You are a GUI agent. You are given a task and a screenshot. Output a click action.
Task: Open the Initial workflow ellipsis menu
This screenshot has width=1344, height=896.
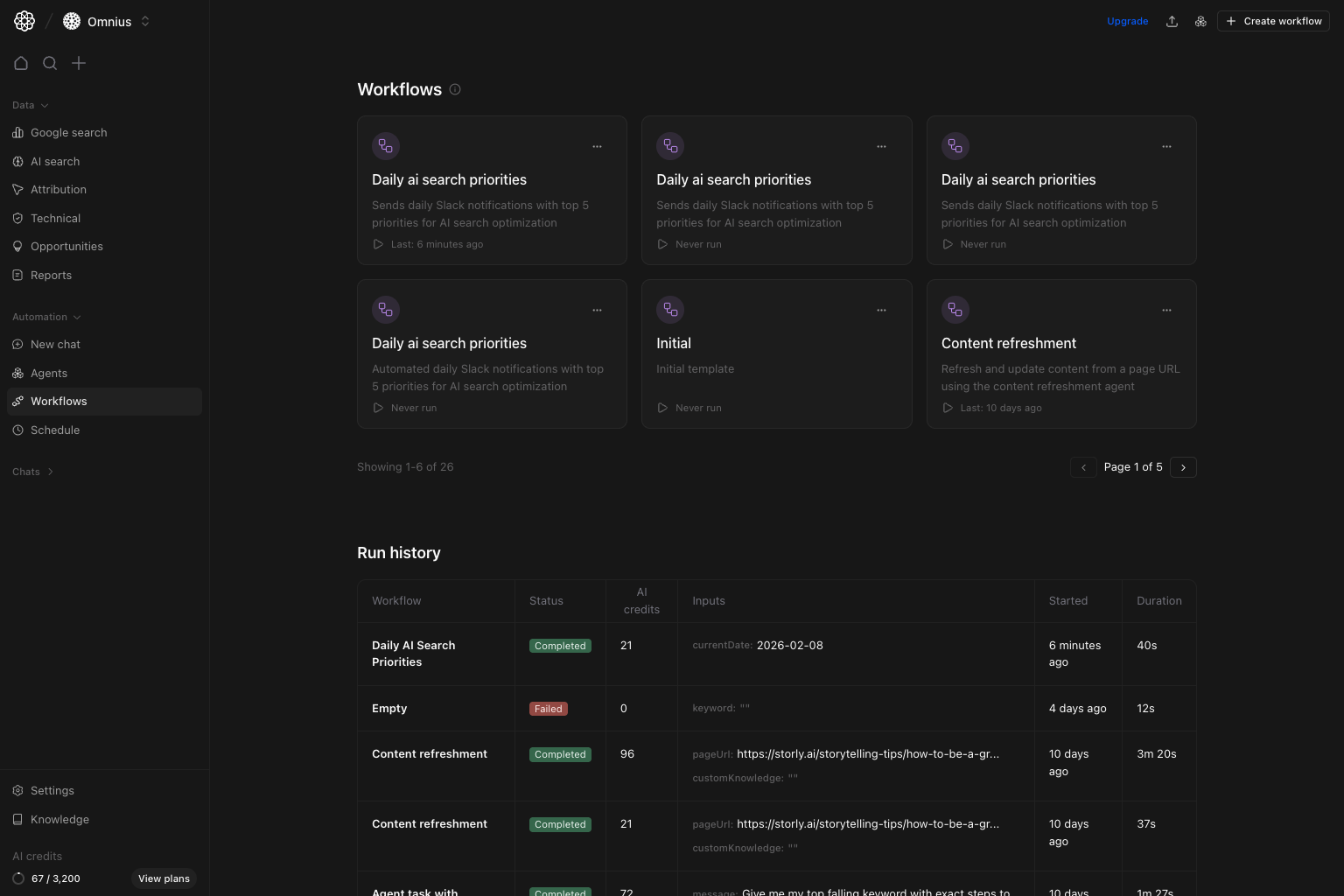coord(881,310)
